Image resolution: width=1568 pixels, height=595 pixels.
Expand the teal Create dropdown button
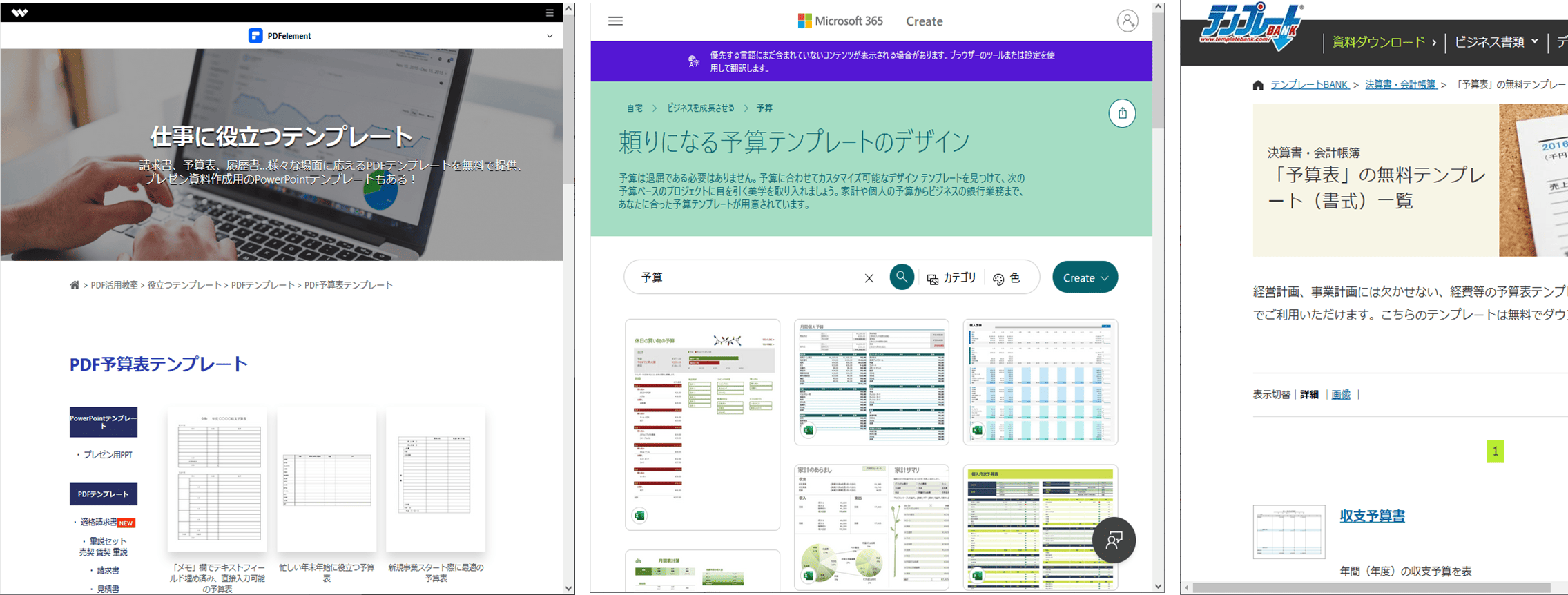click(1085, 277)
